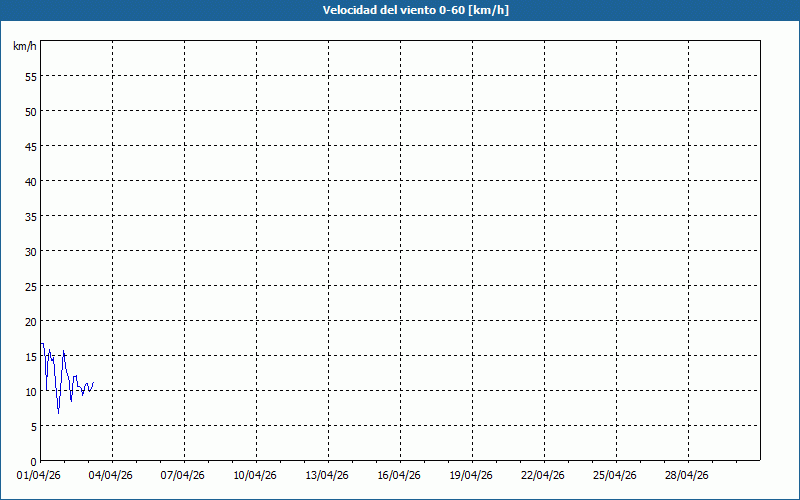Image resolution: width=800 pixels, height=500 pixels.
Task: Select the 55 value on the y-axis
Action: [x=30, y=76]
